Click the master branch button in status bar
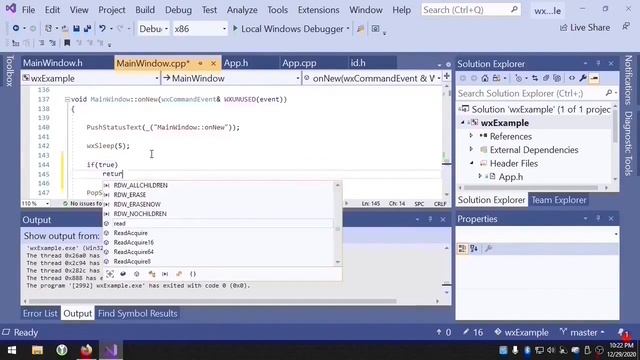Screen dimensions: 640x360 (582, 332)
